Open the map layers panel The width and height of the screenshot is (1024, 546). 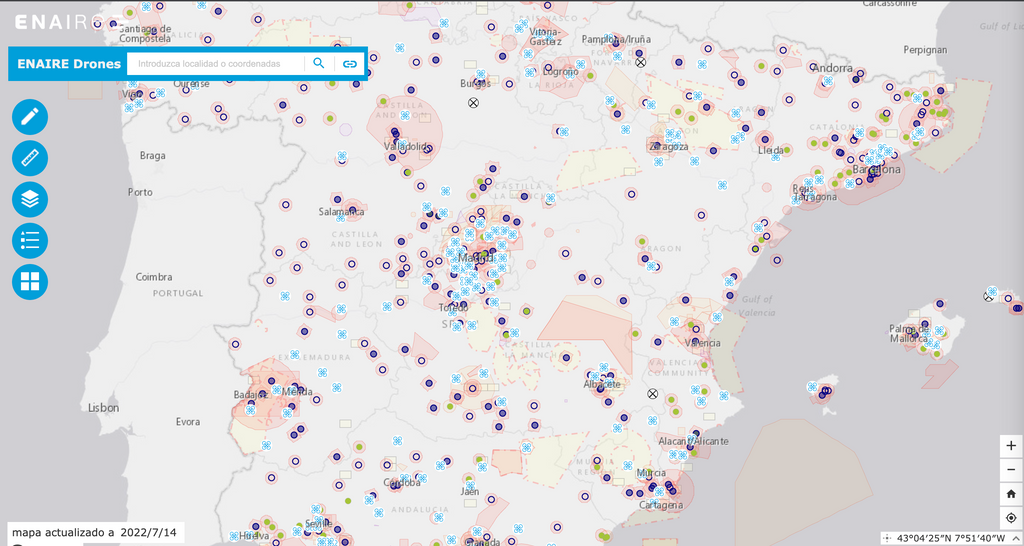30,199
